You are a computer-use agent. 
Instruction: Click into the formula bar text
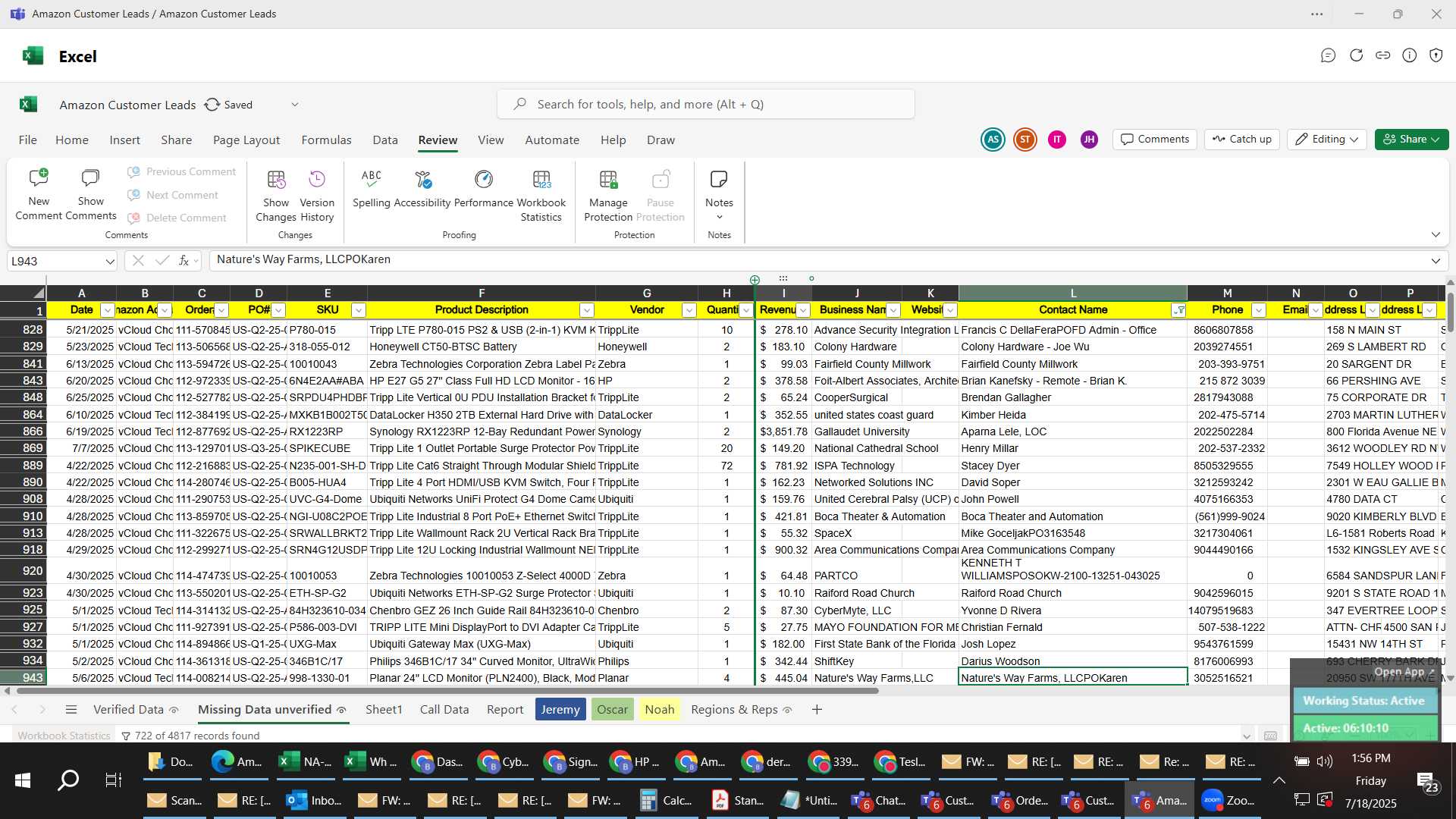(817, 260)
